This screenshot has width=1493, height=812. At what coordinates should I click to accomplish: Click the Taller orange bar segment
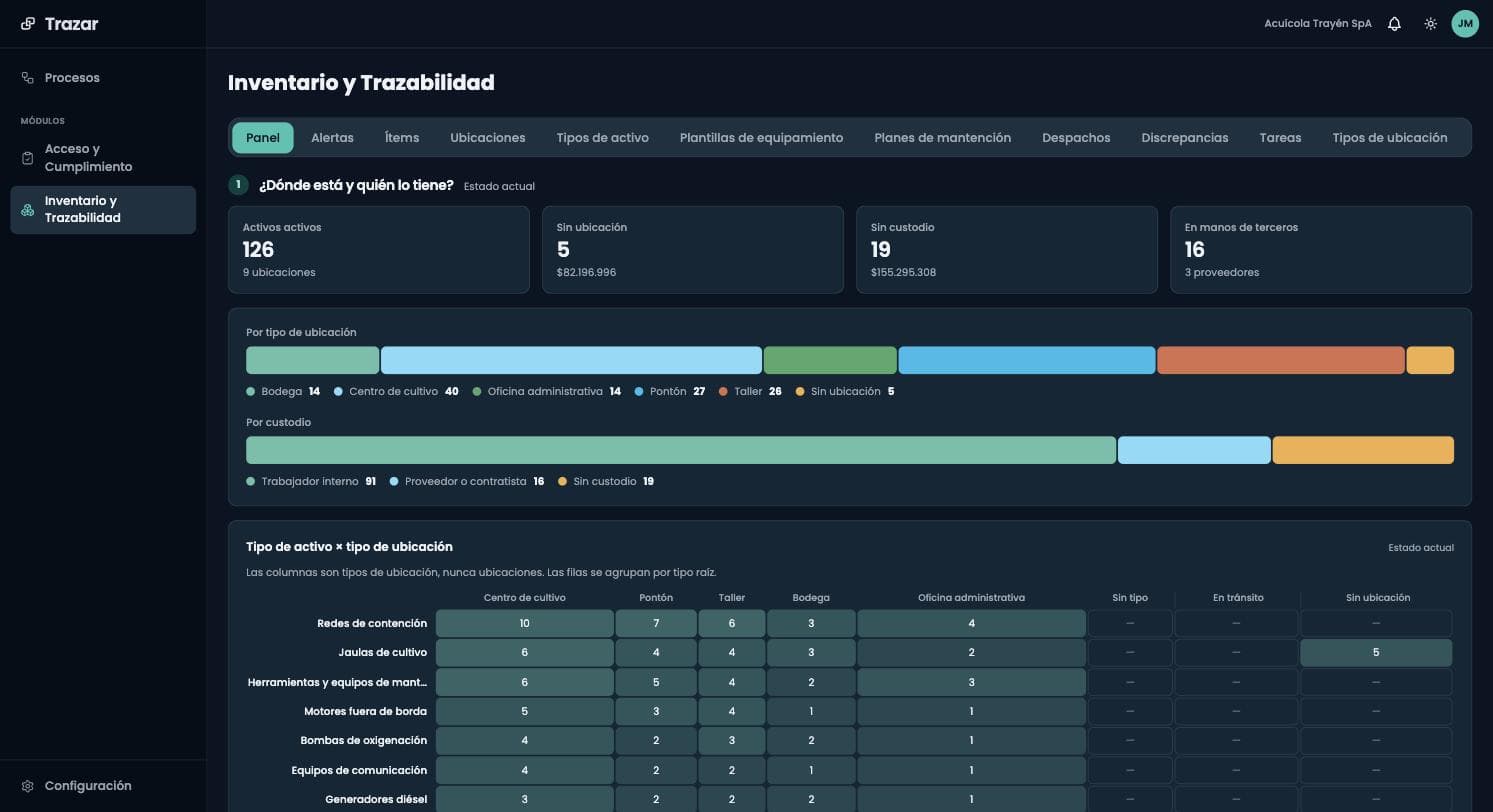(1281, 360)
